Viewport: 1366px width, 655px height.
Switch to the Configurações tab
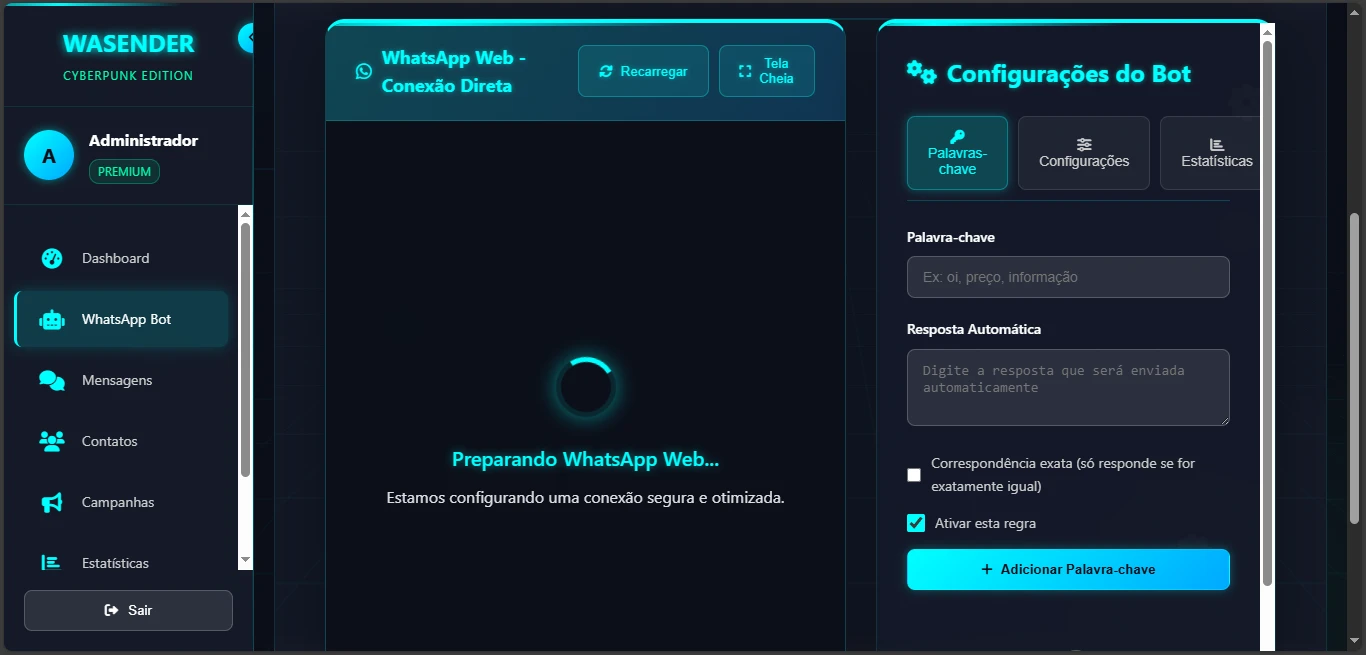(x=1084, y=153)
